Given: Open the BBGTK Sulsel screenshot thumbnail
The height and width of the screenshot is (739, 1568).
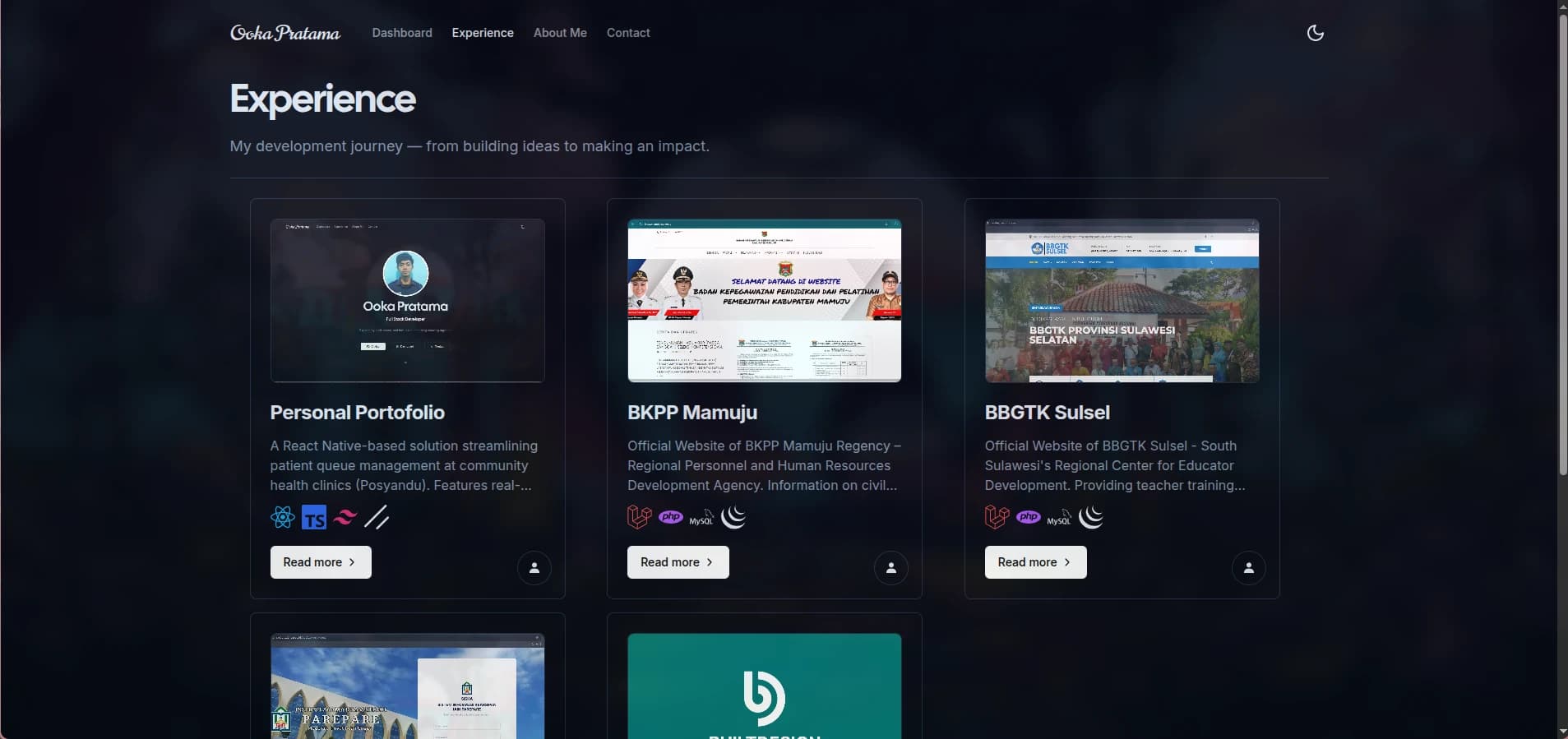Looking at the screenshot, I should [1122, 300].
